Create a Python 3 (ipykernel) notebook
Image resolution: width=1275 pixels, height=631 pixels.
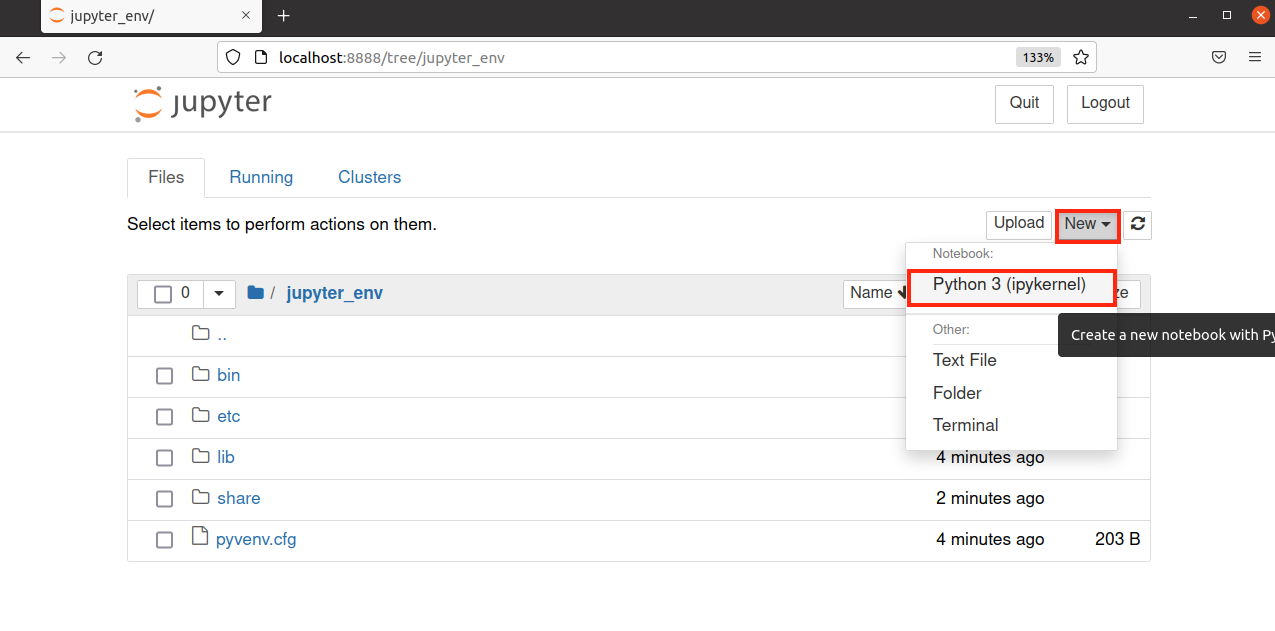point(1010,285)
